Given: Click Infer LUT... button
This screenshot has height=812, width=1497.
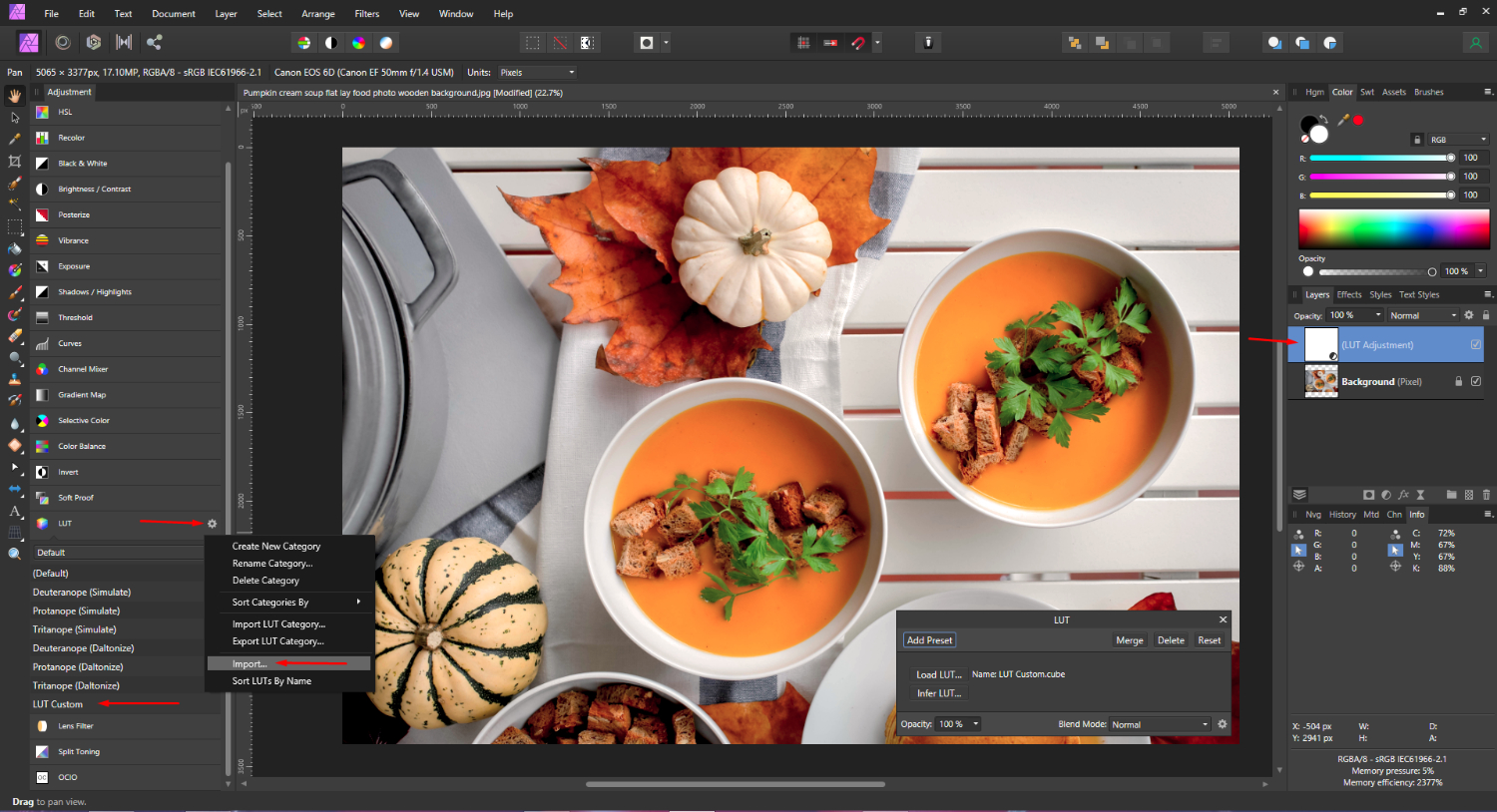Looking at the screenshot, I should point(939,693).
